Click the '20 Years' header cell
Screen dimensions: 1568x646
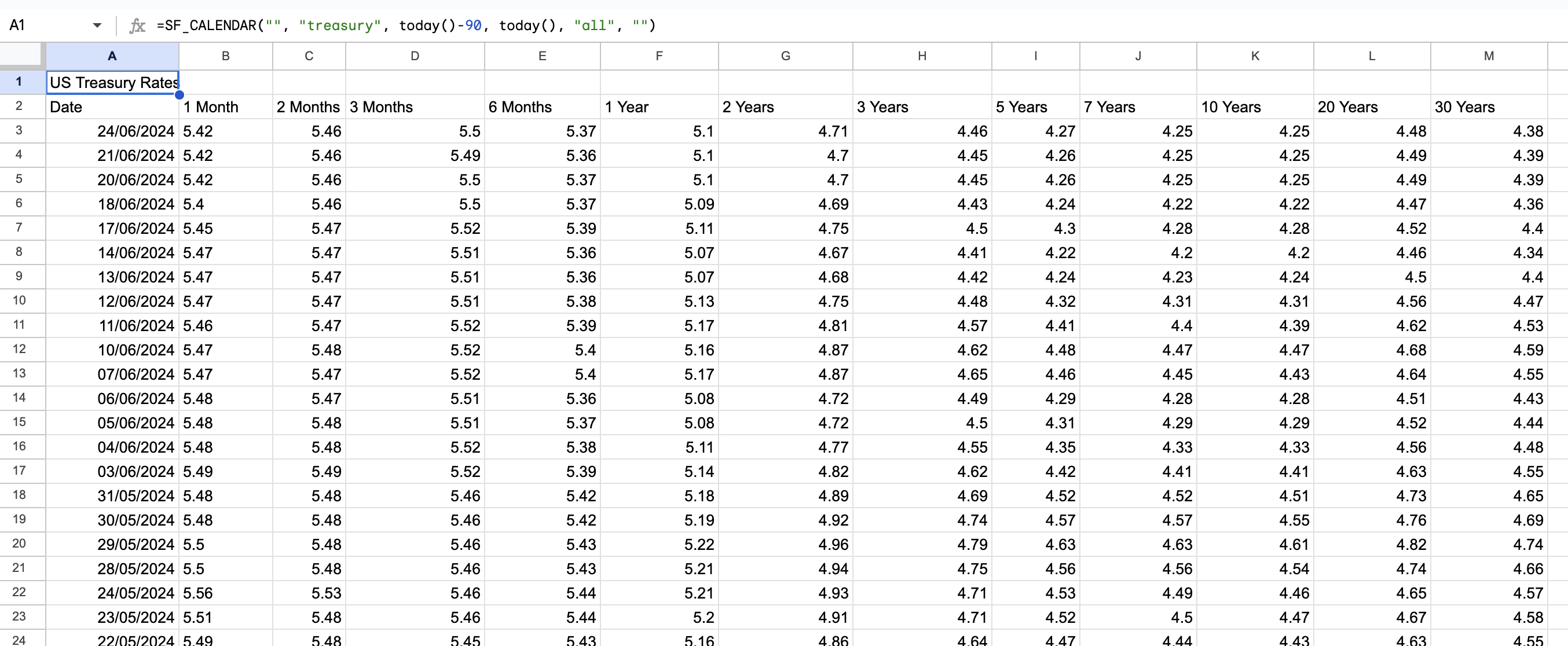pyautogui.click(x=1372, y=107)
